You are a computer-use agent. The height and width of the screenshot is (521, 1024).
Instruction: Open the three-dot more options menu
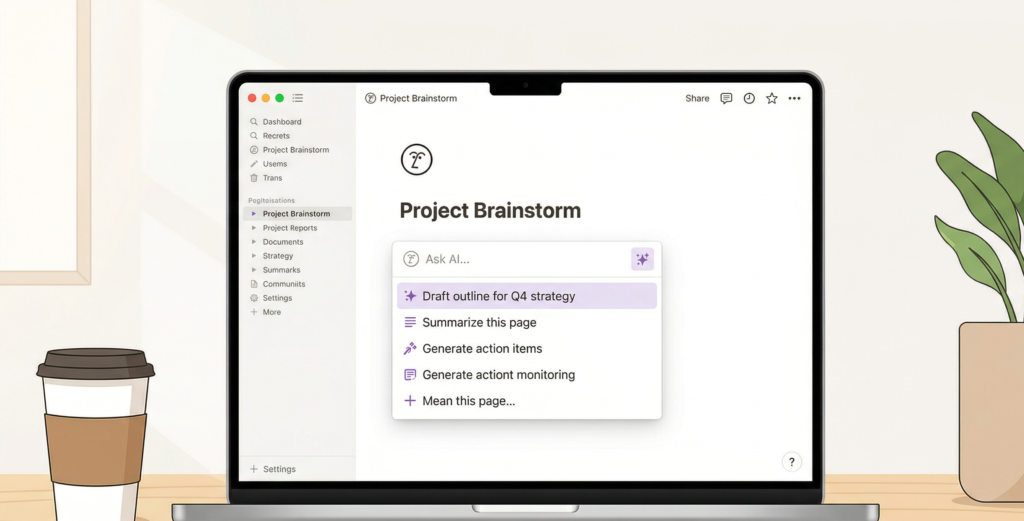point(794,98)
